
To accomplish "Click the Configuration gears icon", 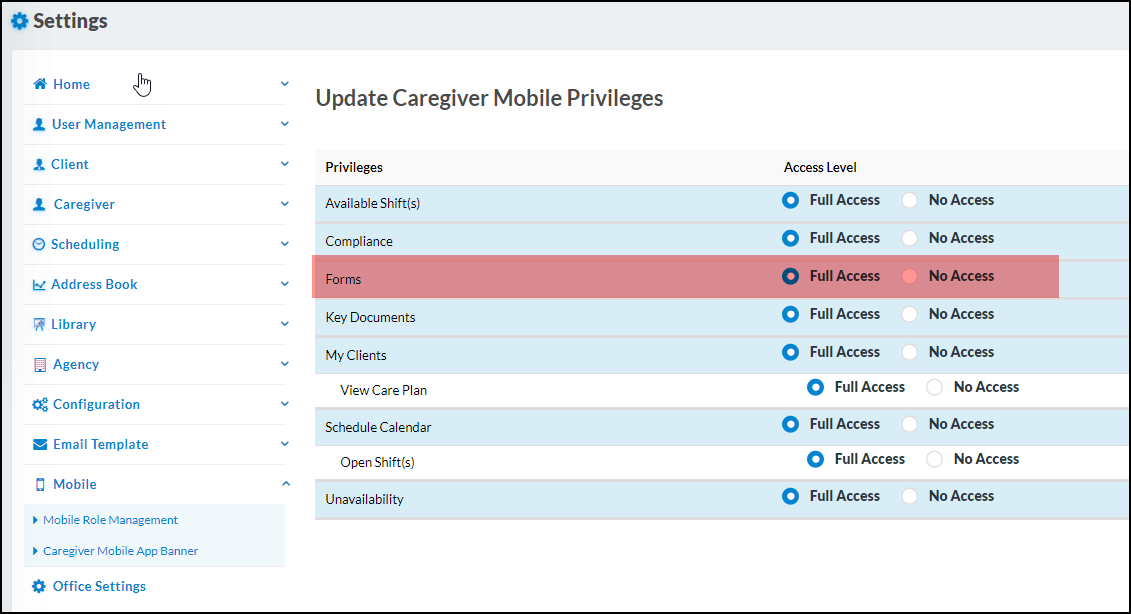I will click(37, 404).
